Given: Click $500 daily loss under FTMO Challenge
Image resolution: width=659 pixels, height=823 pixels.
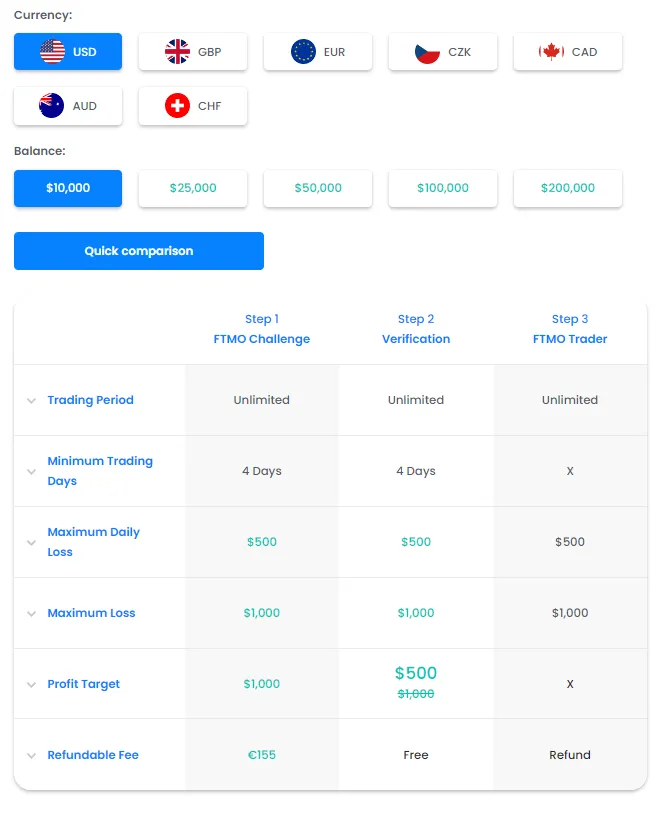Looking at the screenshot, I should (x=261, y=542).
